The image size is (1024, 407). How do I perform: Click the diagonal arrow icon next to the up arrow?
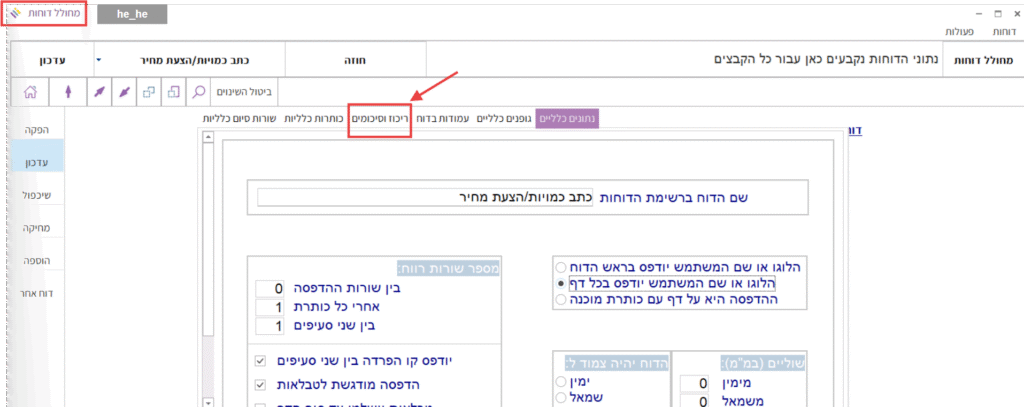pos(98,92)
